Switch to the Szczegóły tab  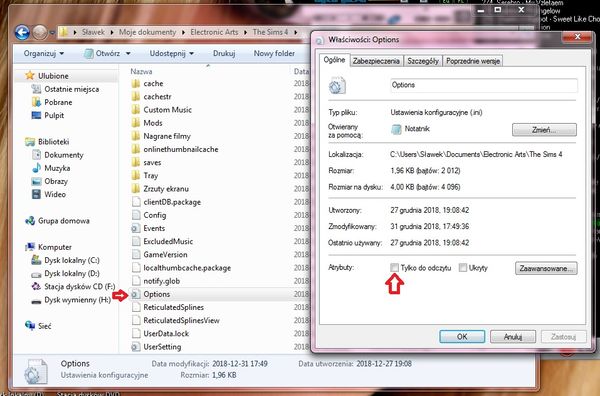tap(423, 61)
